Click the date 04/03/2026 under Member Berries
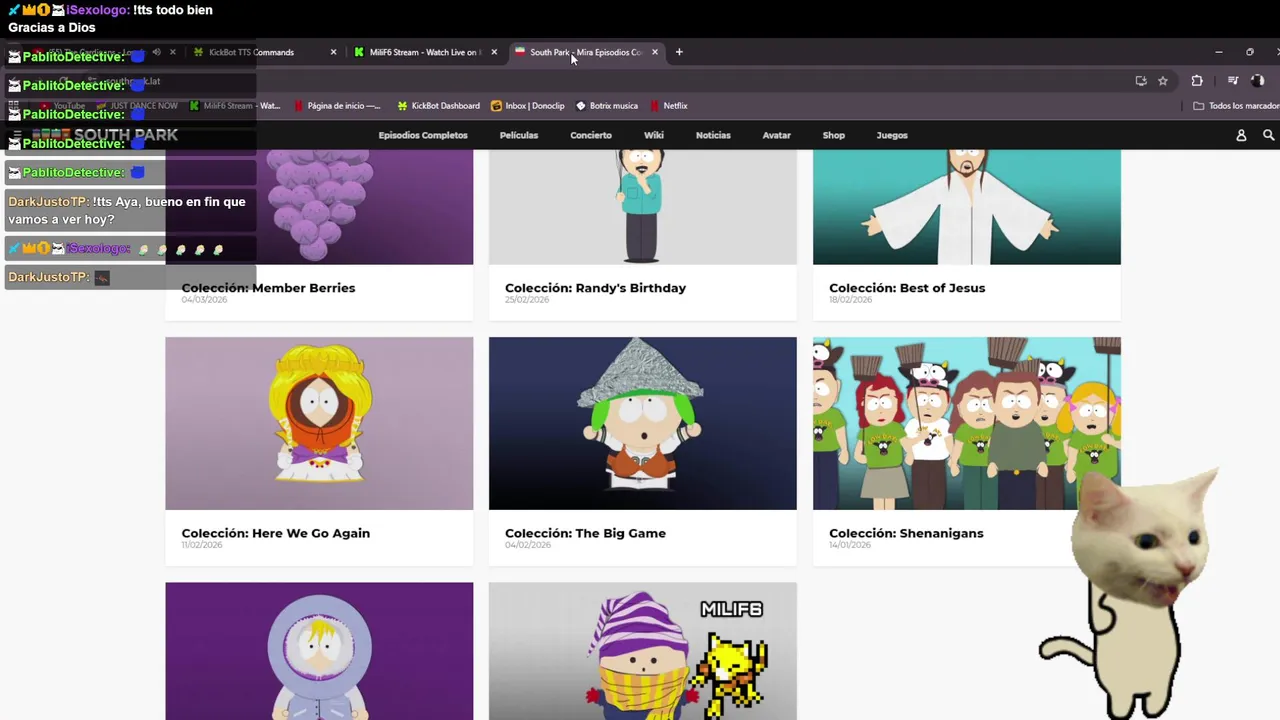 204,300
